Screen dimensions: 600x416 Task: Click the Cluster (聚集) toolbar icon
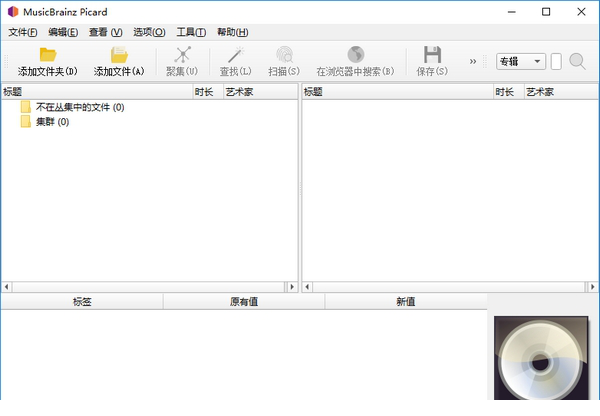point(182,55)
